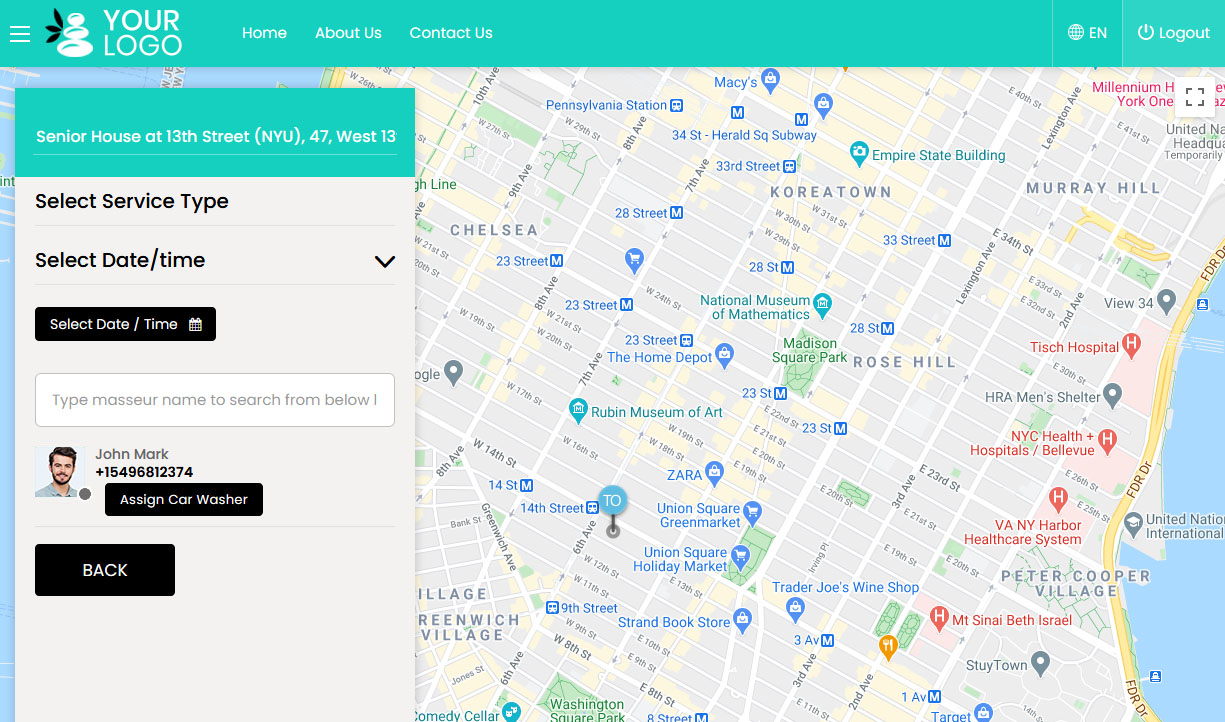
Task: Open the Contact Us page
Action: point(451,32)
